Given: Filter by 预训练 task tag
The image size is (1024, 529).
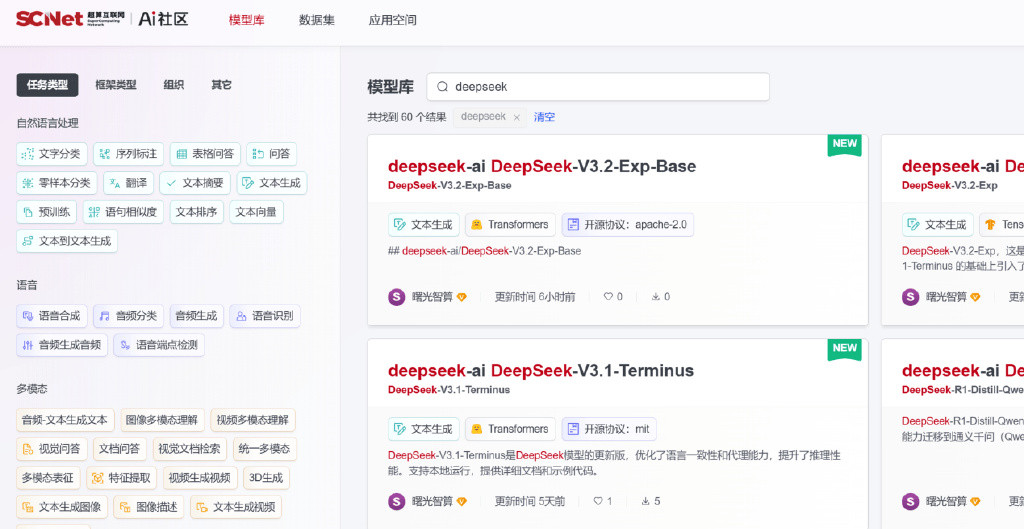Looking at the screenshot, I should (46, 212).
